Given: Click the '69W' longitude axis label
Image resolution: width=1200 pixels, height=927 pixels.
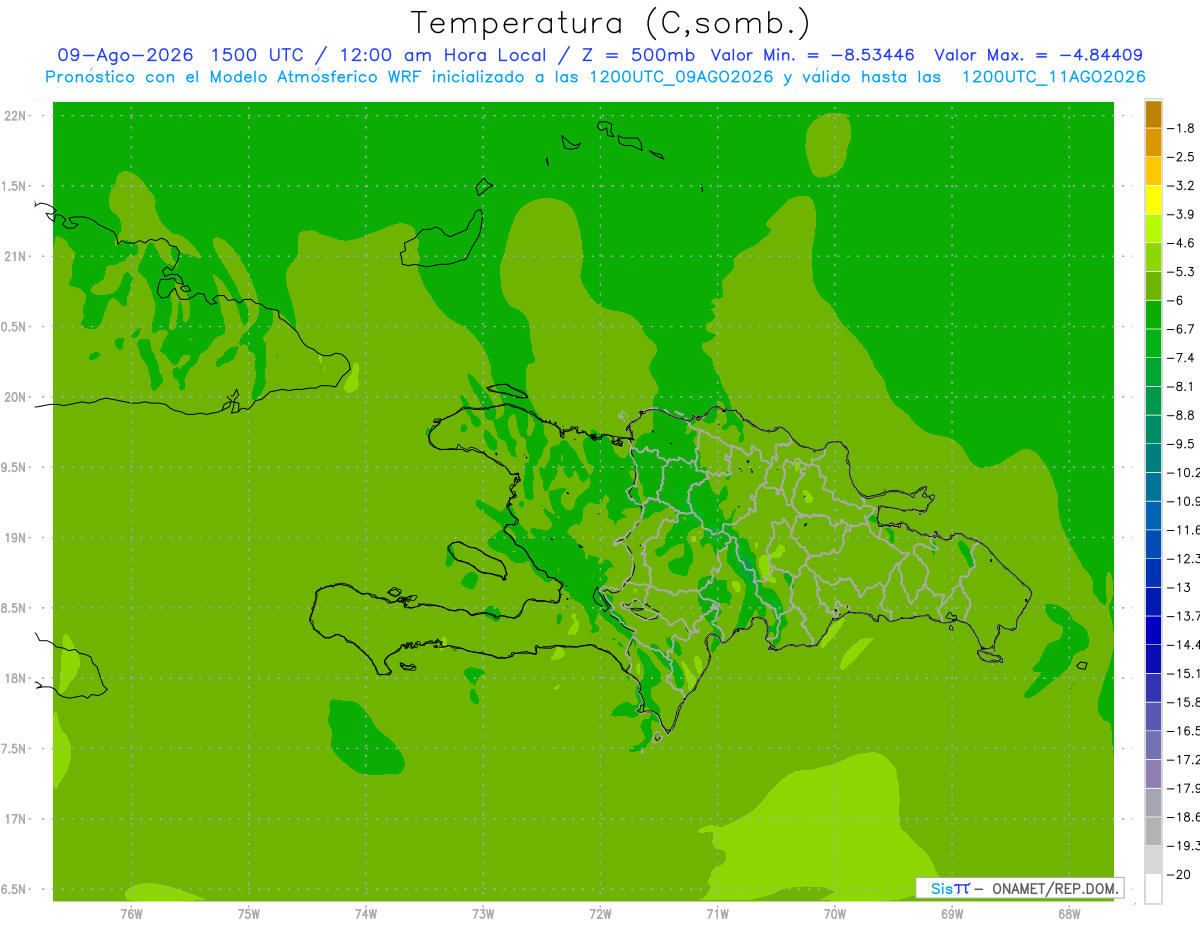Looking at the screenshot, I should pos(952,914).
